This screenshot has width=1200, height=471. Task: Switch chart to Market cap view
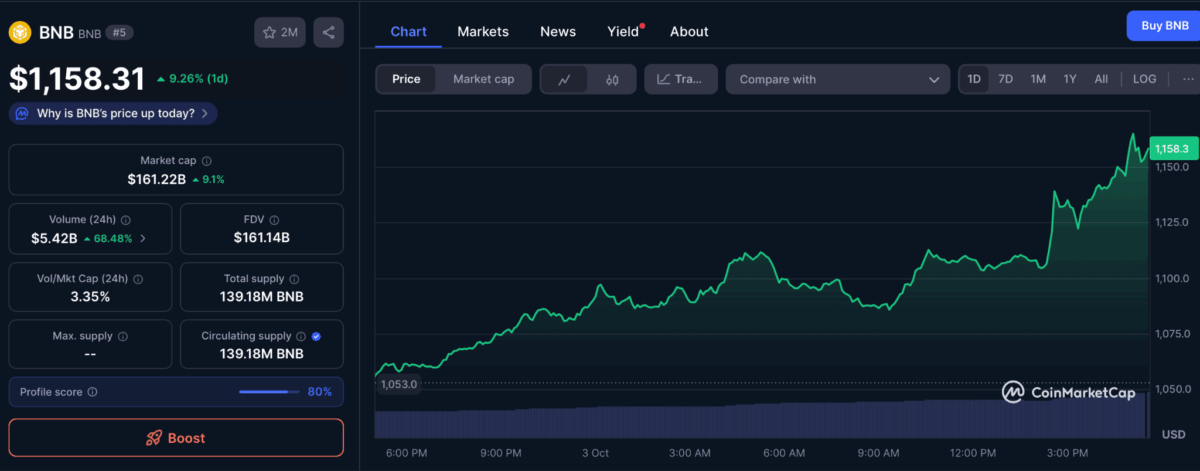(483, 79)
